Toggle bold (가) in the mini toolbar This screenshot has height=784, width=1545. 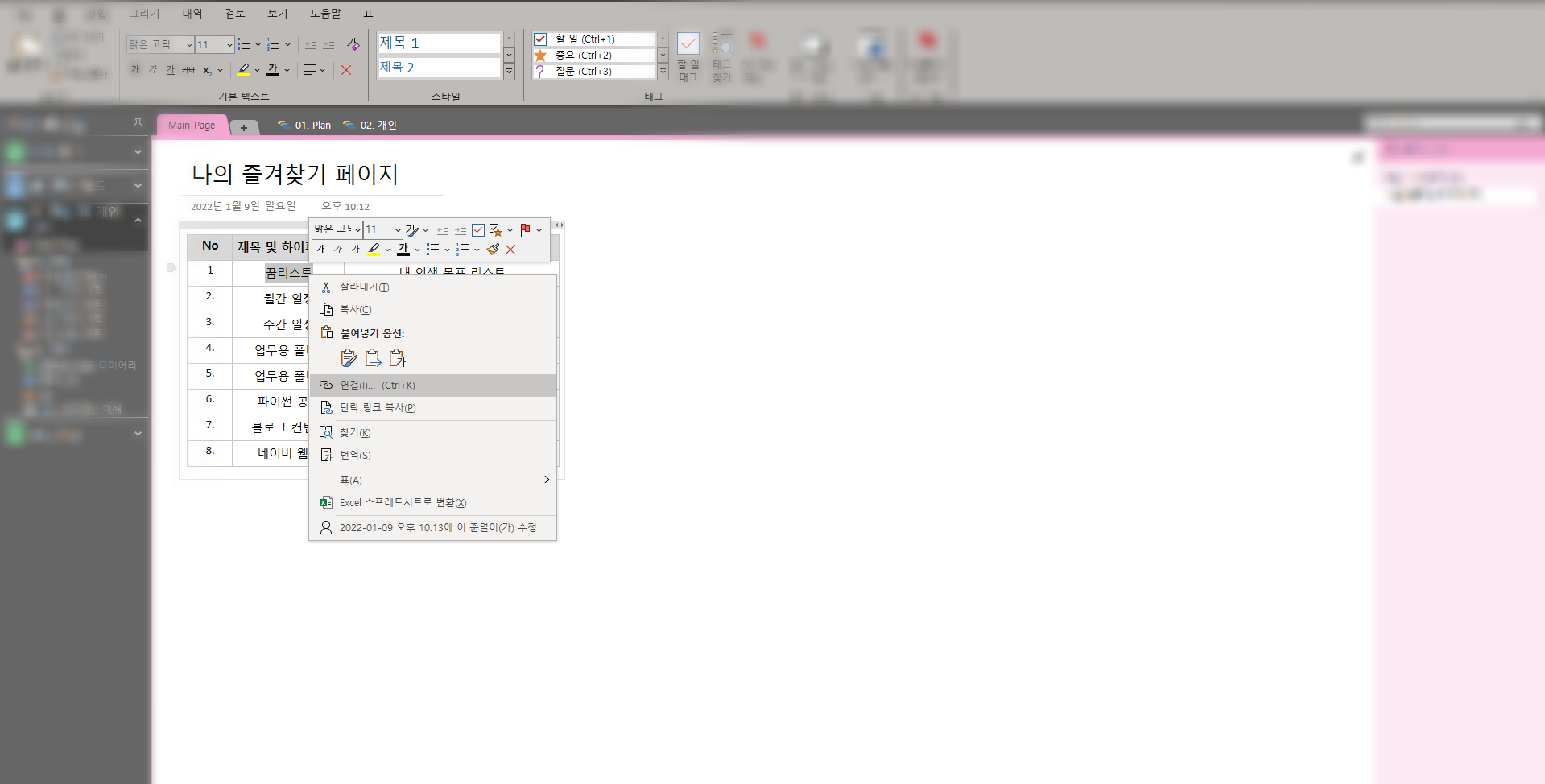(320, 250)
